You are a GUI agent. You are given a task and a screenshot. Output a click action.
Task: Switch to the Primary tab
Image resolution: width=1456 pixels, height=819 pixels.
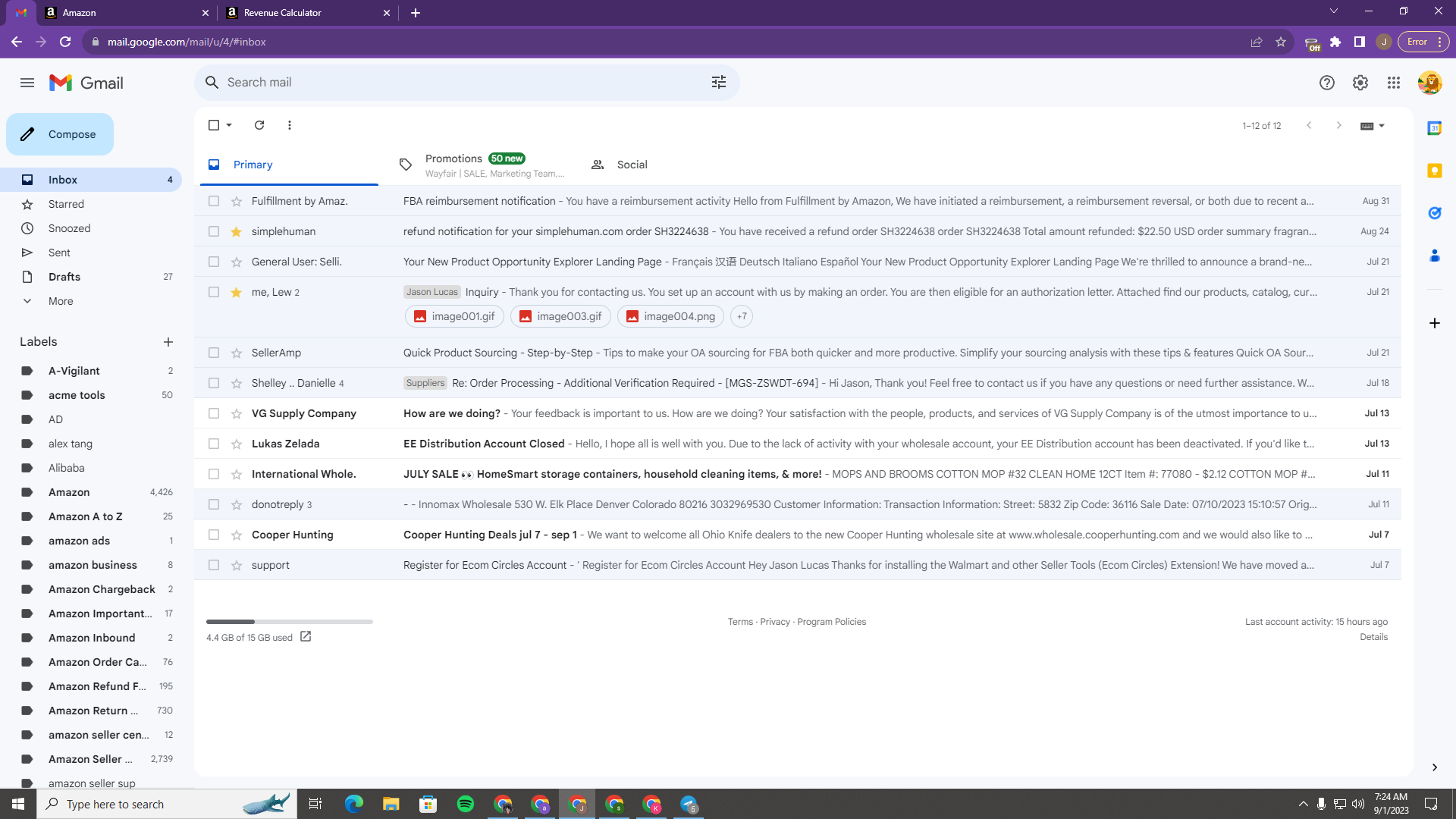289,165
